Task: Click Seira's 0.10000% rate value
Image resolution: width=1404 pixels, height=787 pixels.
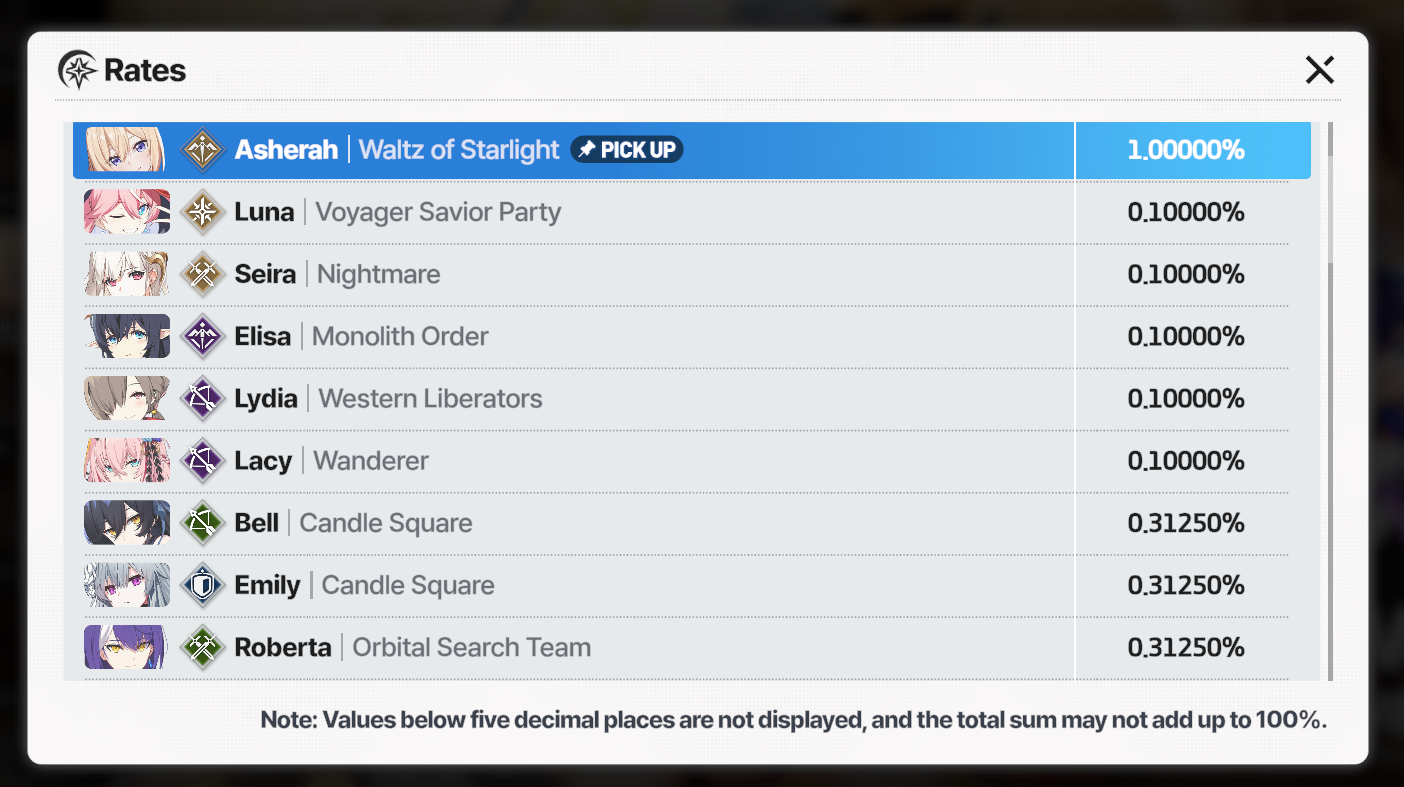Action: tap(1186, 274)
